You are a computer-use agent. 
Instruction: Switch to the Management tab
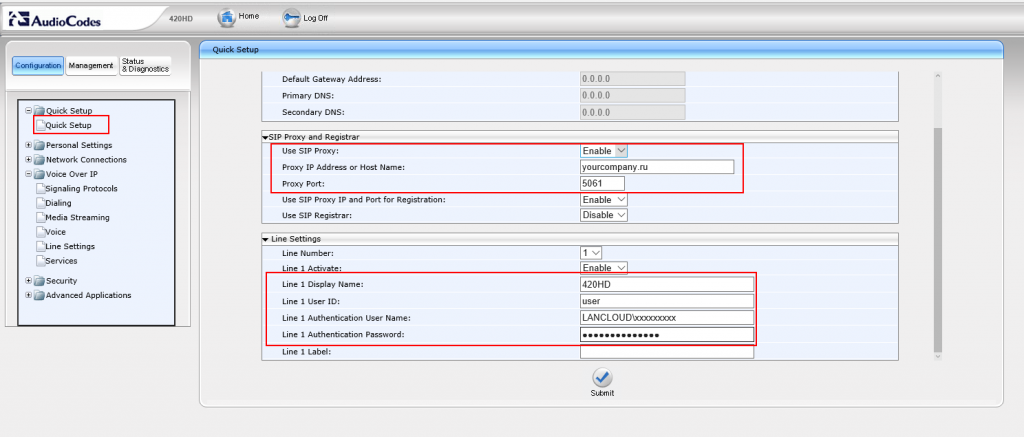pyautogui.click(x=91, y=66)
